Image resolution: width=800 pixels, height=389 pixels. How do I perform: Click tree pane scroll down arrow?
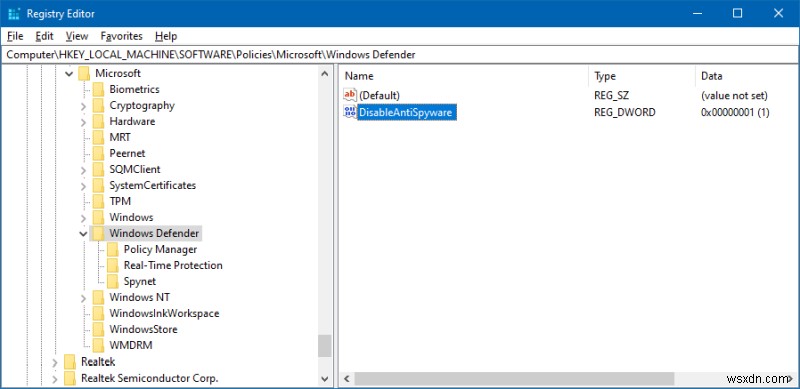click(x=324, y=379)
